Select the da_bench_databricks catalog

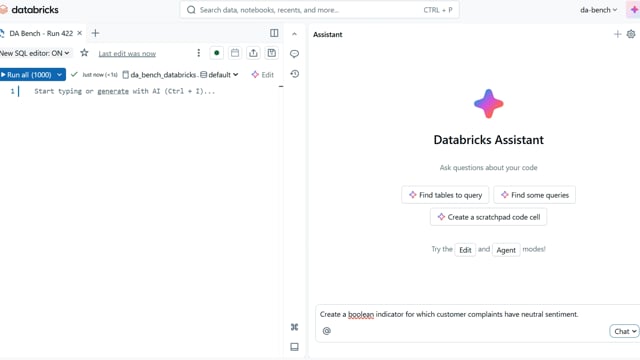[x=160, y=75]
